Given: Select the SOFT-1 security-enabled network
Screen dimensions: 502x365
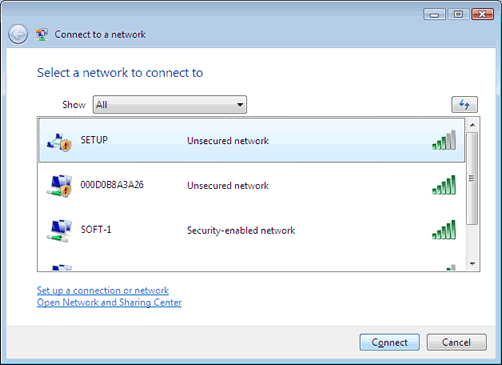Looking at the screenshot, I should (252, 230).
